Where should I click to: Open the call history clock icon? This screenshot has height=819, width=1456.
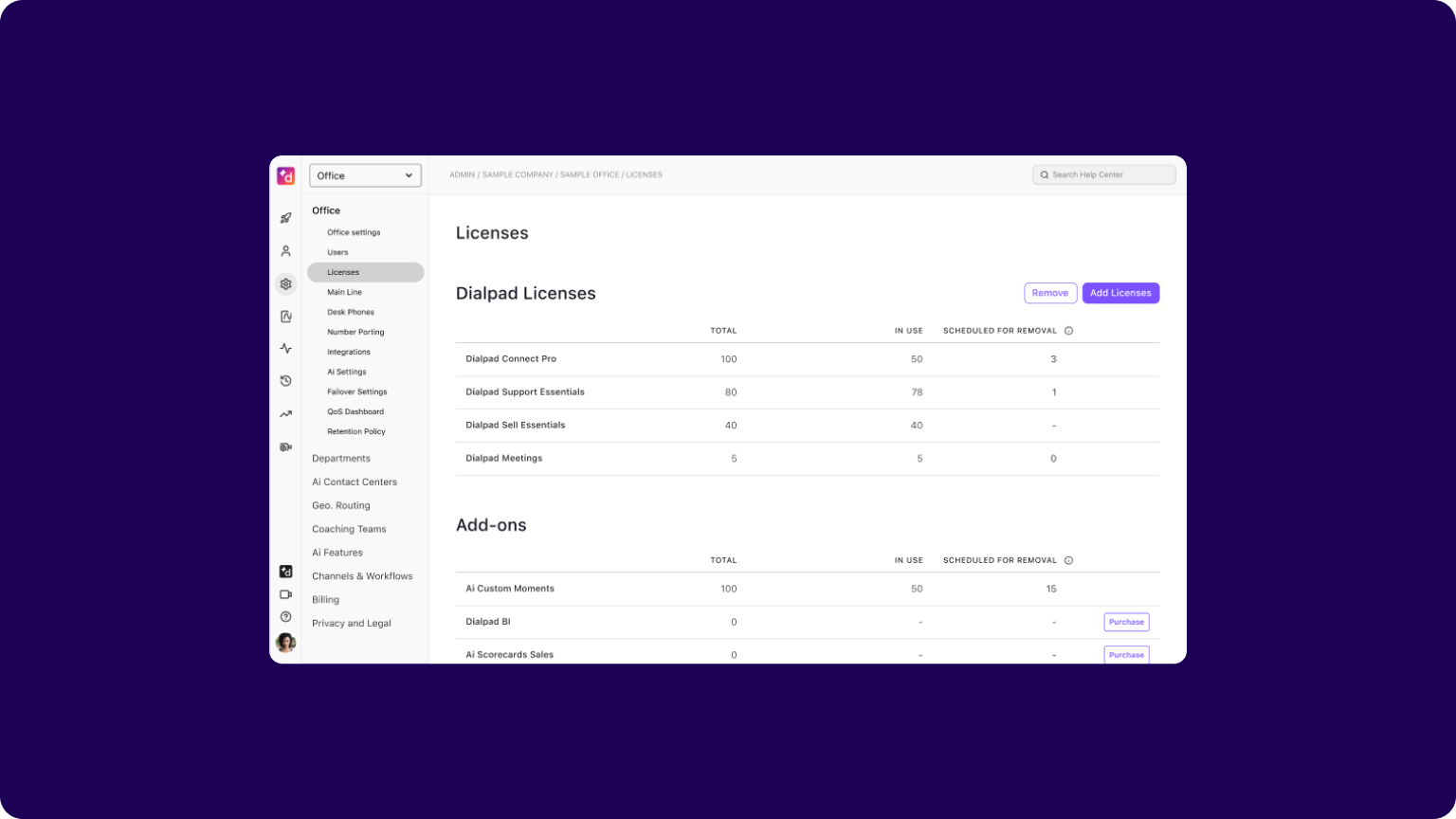point(285,380)
